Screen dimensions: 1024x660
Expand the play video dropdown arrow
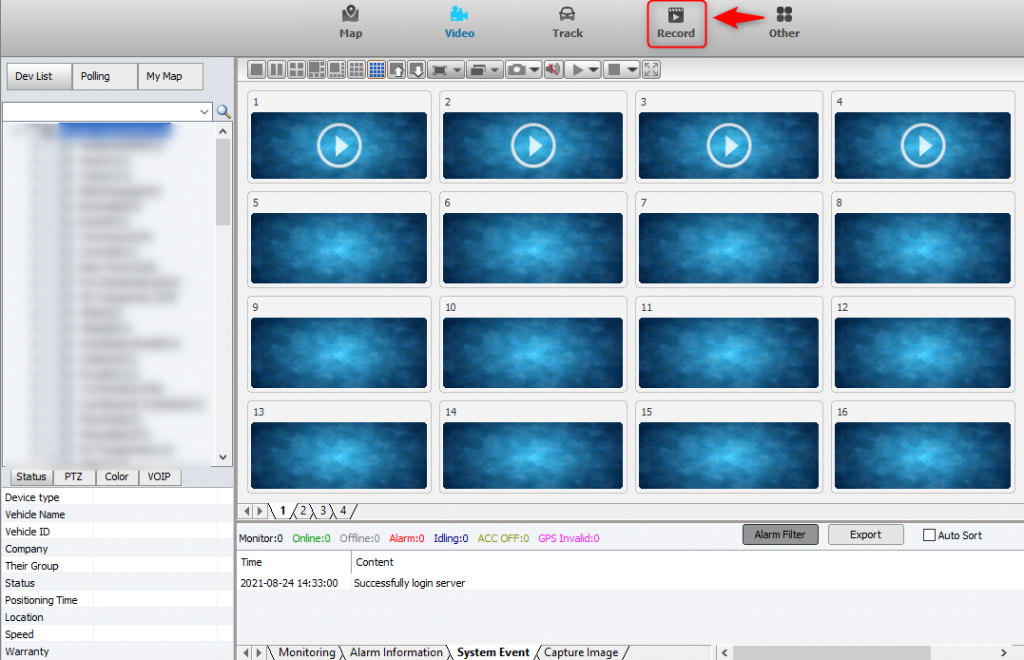[595, 70]
